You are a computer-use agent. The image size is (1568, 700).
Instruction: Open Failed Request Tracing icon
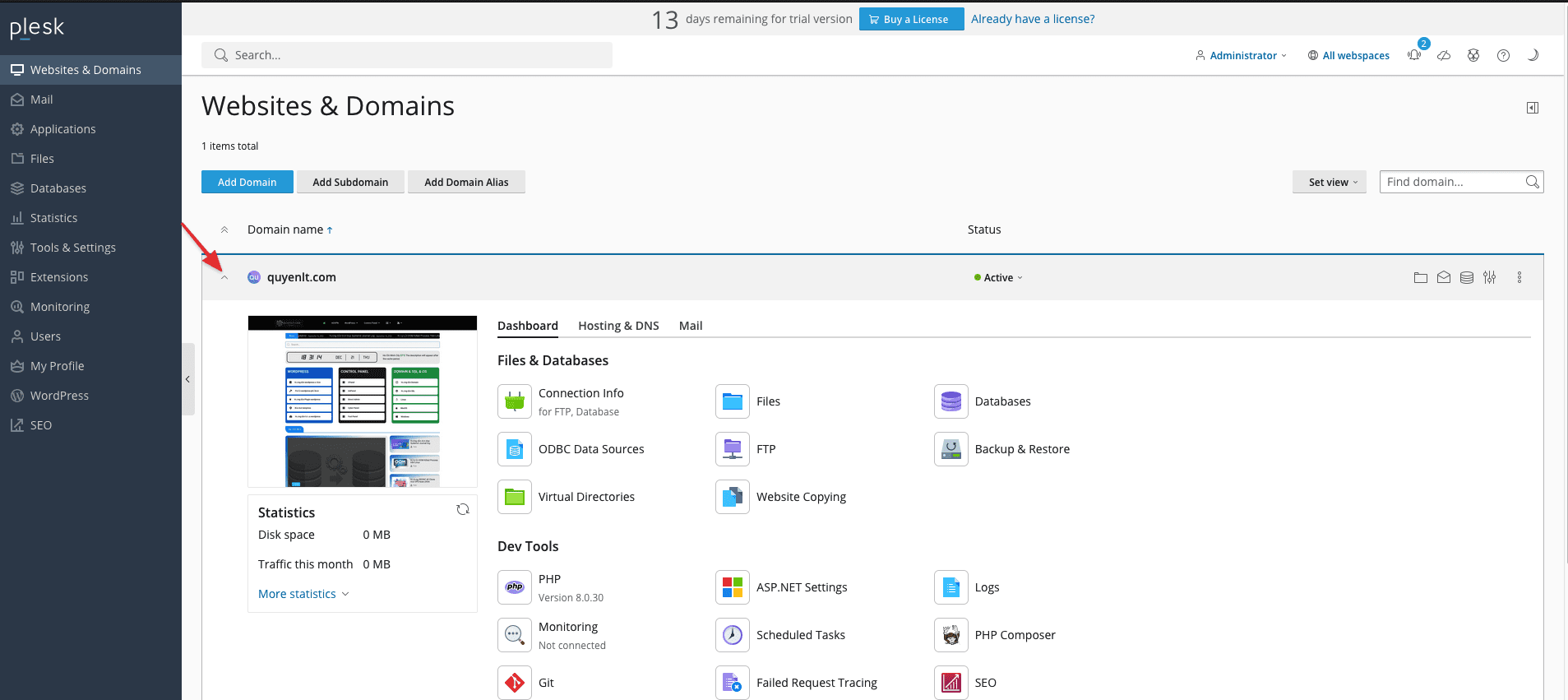pyautogui.click(x=733, y=683)
